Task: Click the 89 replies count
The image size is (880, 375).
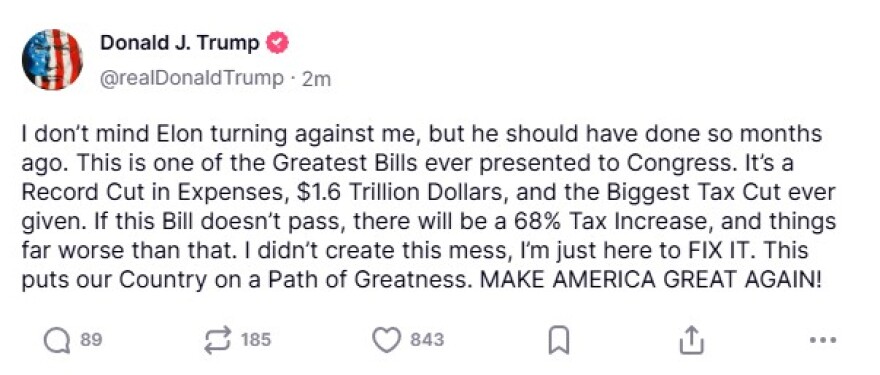Action: coord(91,340)
